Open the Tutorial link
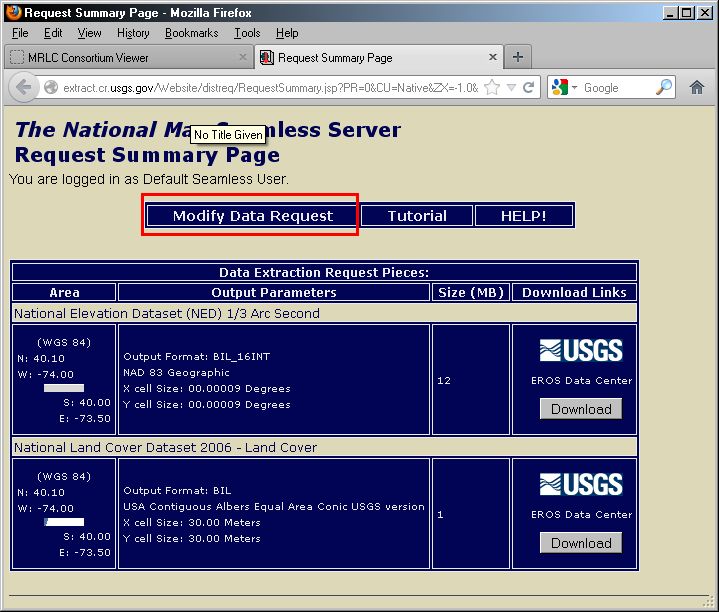This screenshot has height=612, width=719. coord(417,216)
